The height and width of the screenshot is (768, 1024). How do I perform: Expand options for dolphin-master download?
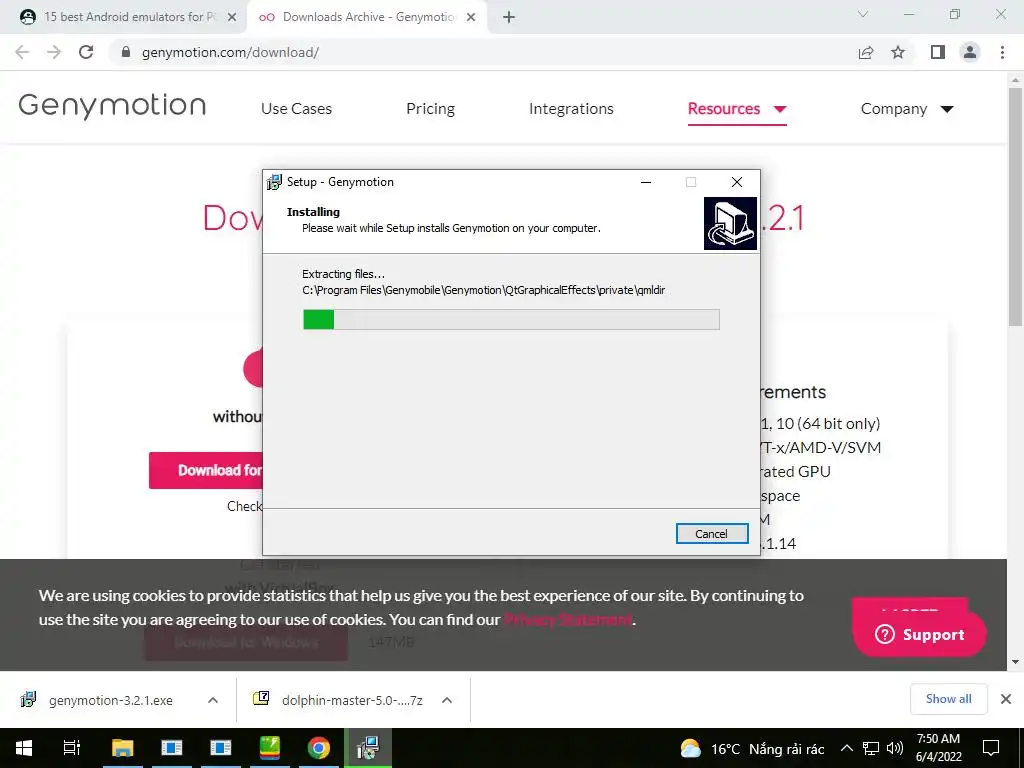(x=447, y=700)
